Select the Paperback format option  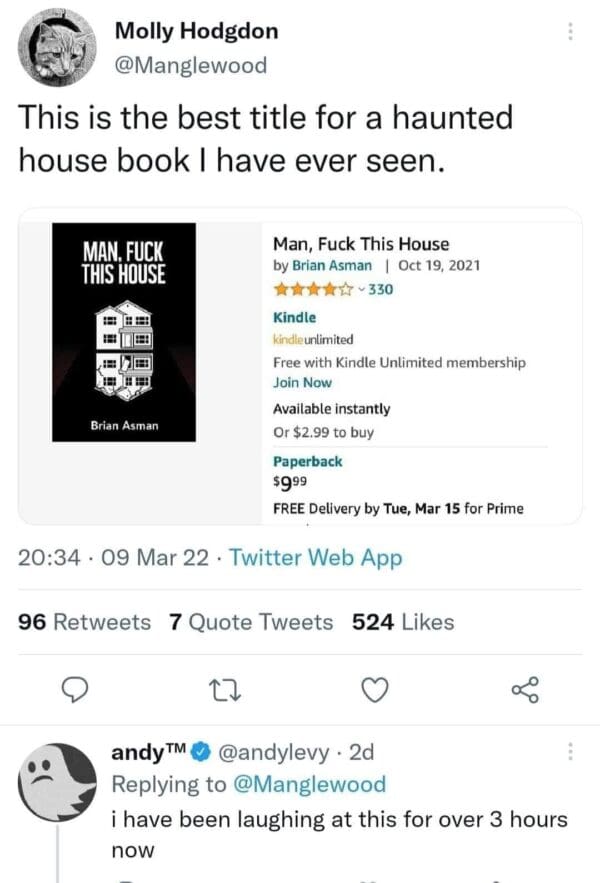[x=307, y=461]
